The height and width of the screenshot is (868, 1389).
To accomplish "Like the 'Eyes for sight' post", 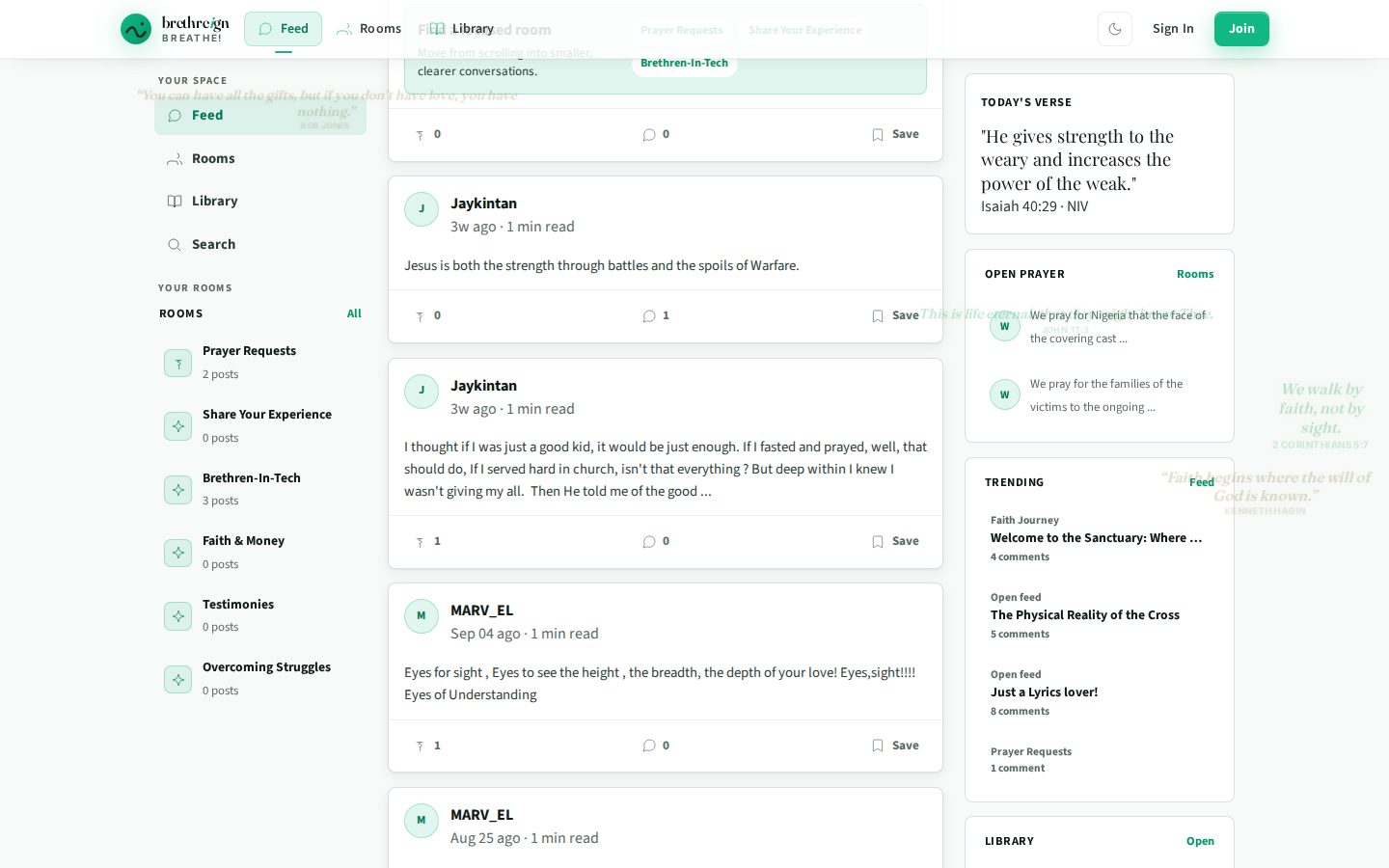I will [x=428, y=746].
